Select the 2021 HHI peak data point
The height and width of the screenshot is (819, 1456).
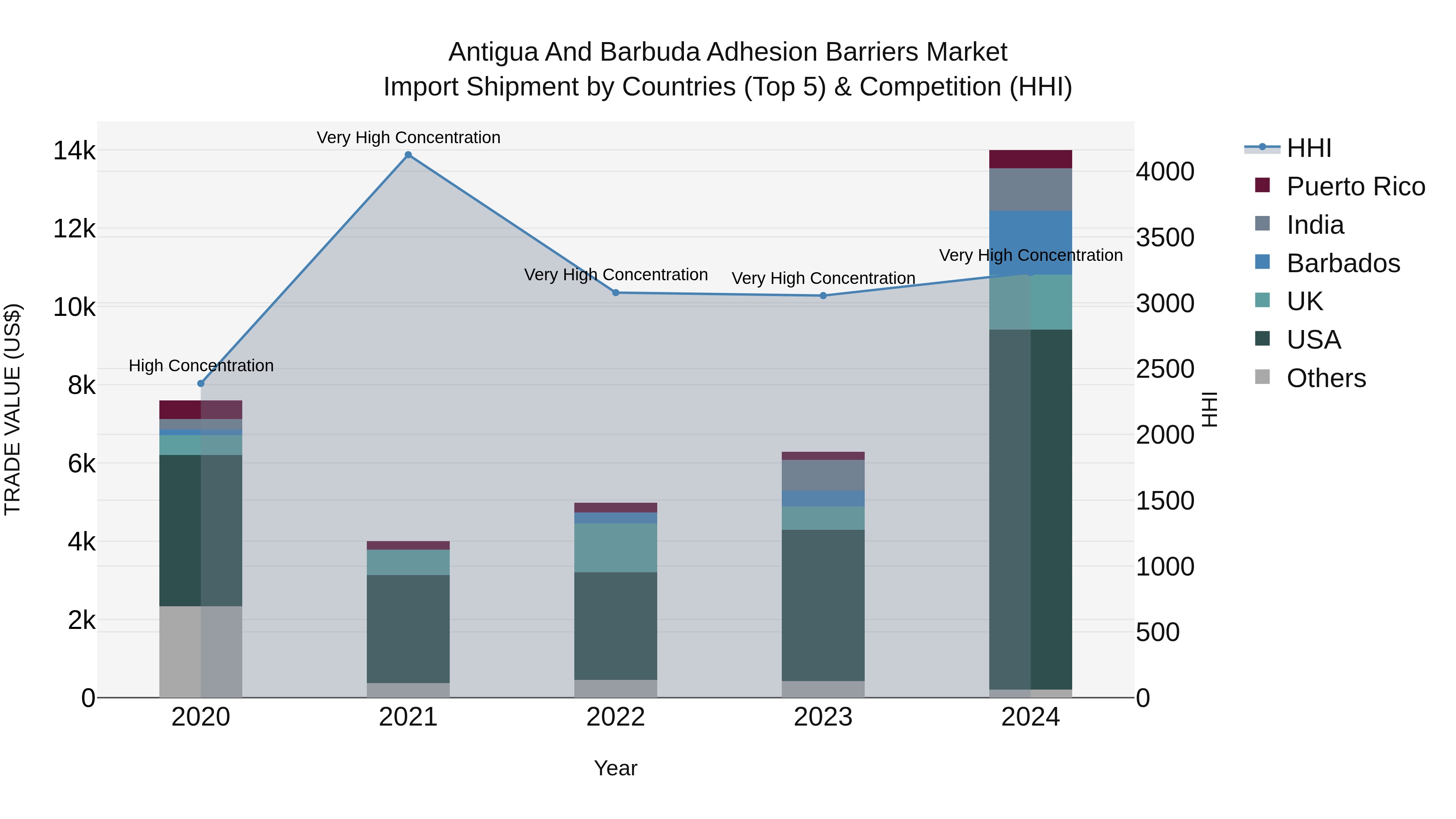click(408, 155)
